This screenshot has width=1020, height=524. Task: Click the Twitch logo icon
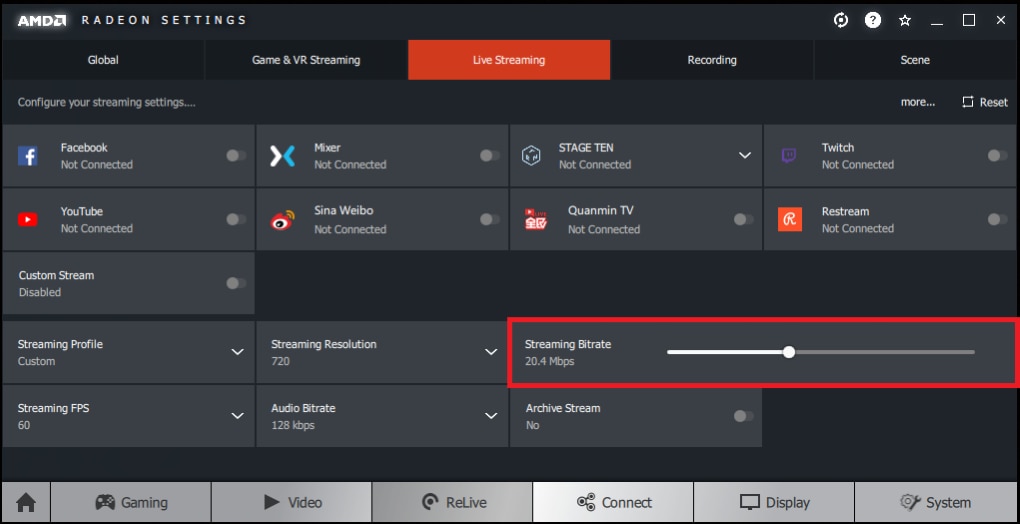click(x=788, y=156)
